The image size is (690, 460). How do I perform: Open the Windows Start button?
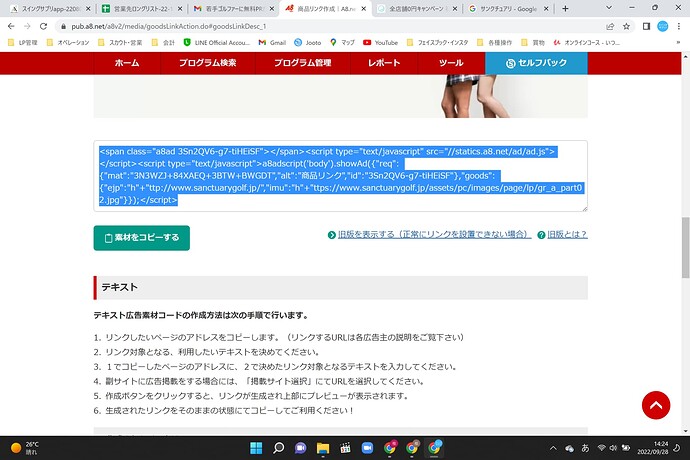point(256,448)
